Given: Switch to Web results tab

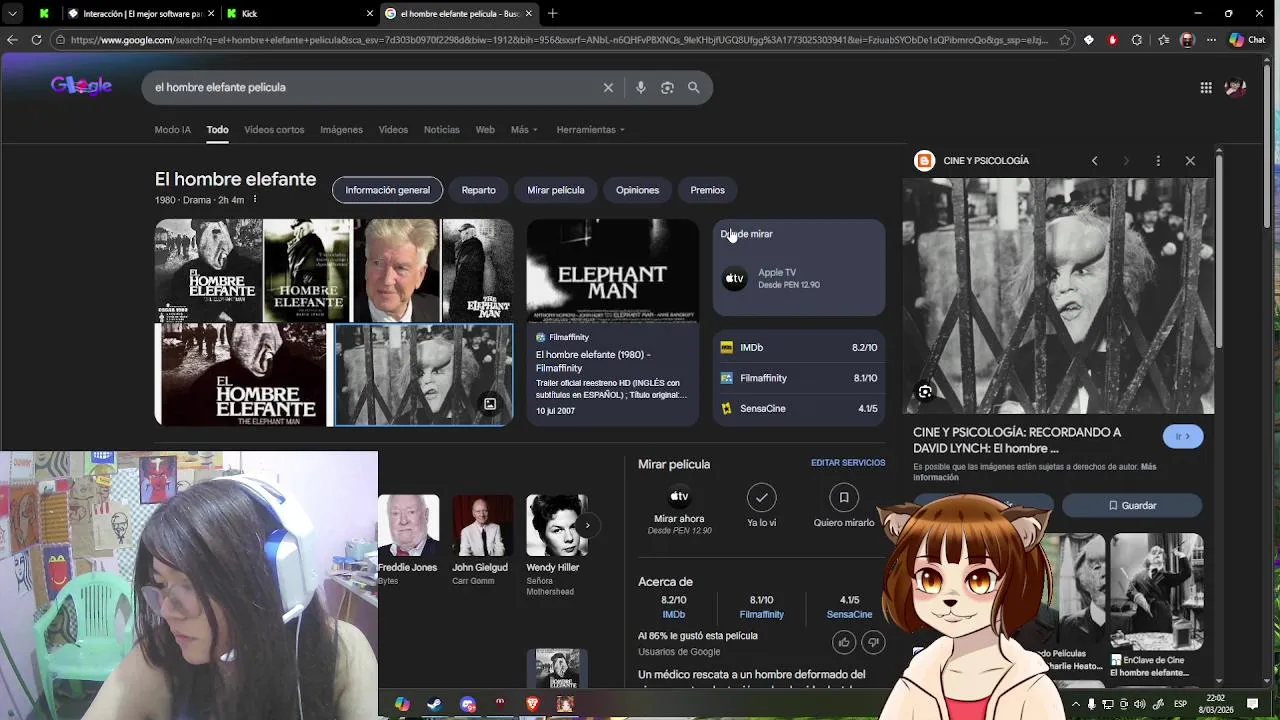Looking at the screenshot, I should [x=485, y=130].
